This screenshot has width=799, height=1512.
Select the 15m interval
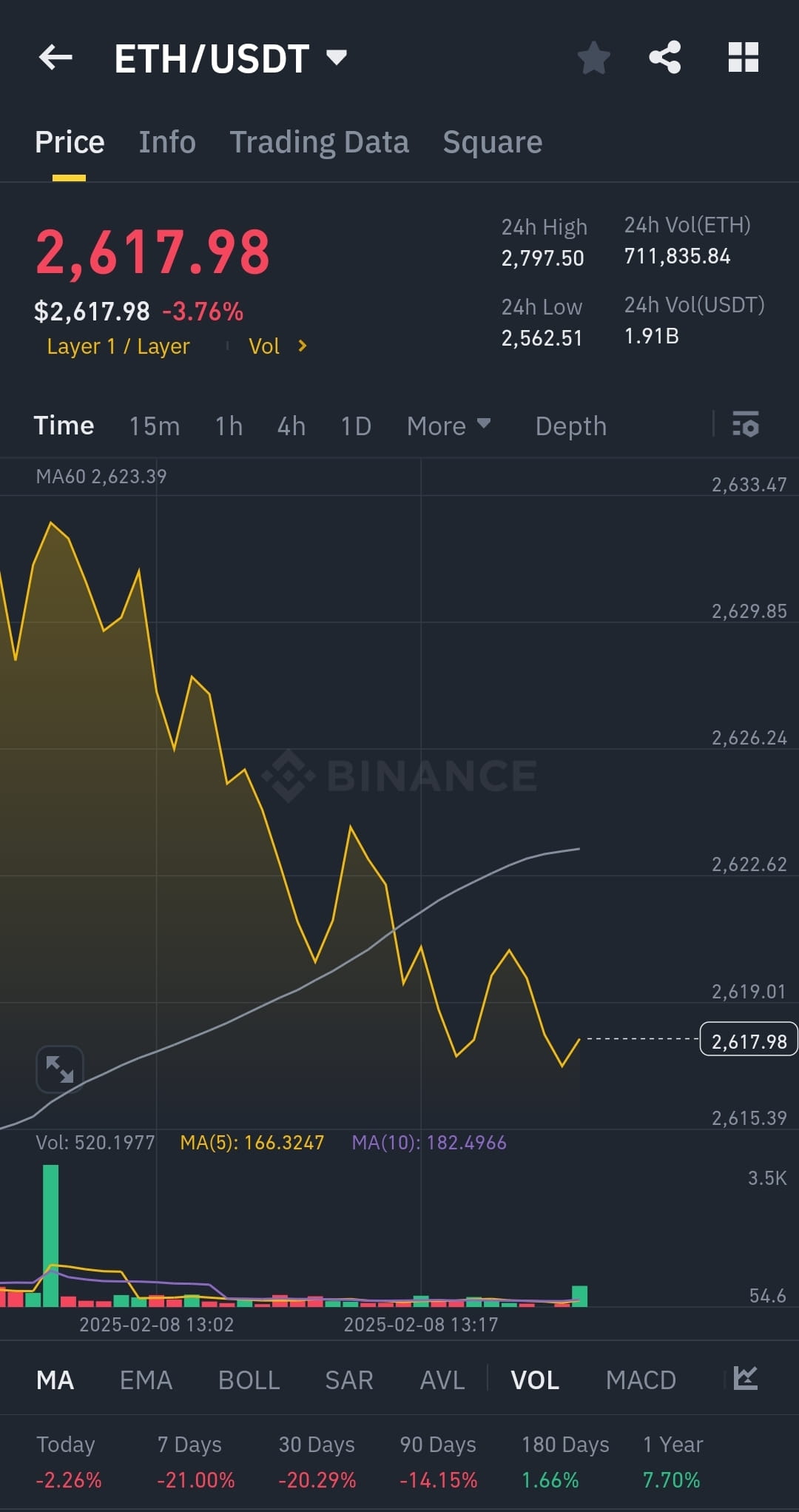(x=155, y=426)
